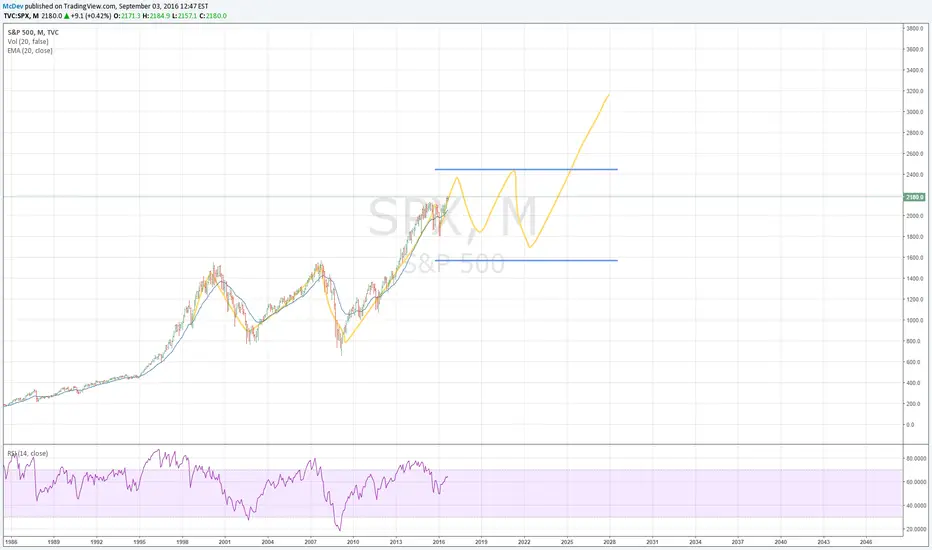
Task: Click the 40.0000 RSI axis label
Action: point(916,505)
